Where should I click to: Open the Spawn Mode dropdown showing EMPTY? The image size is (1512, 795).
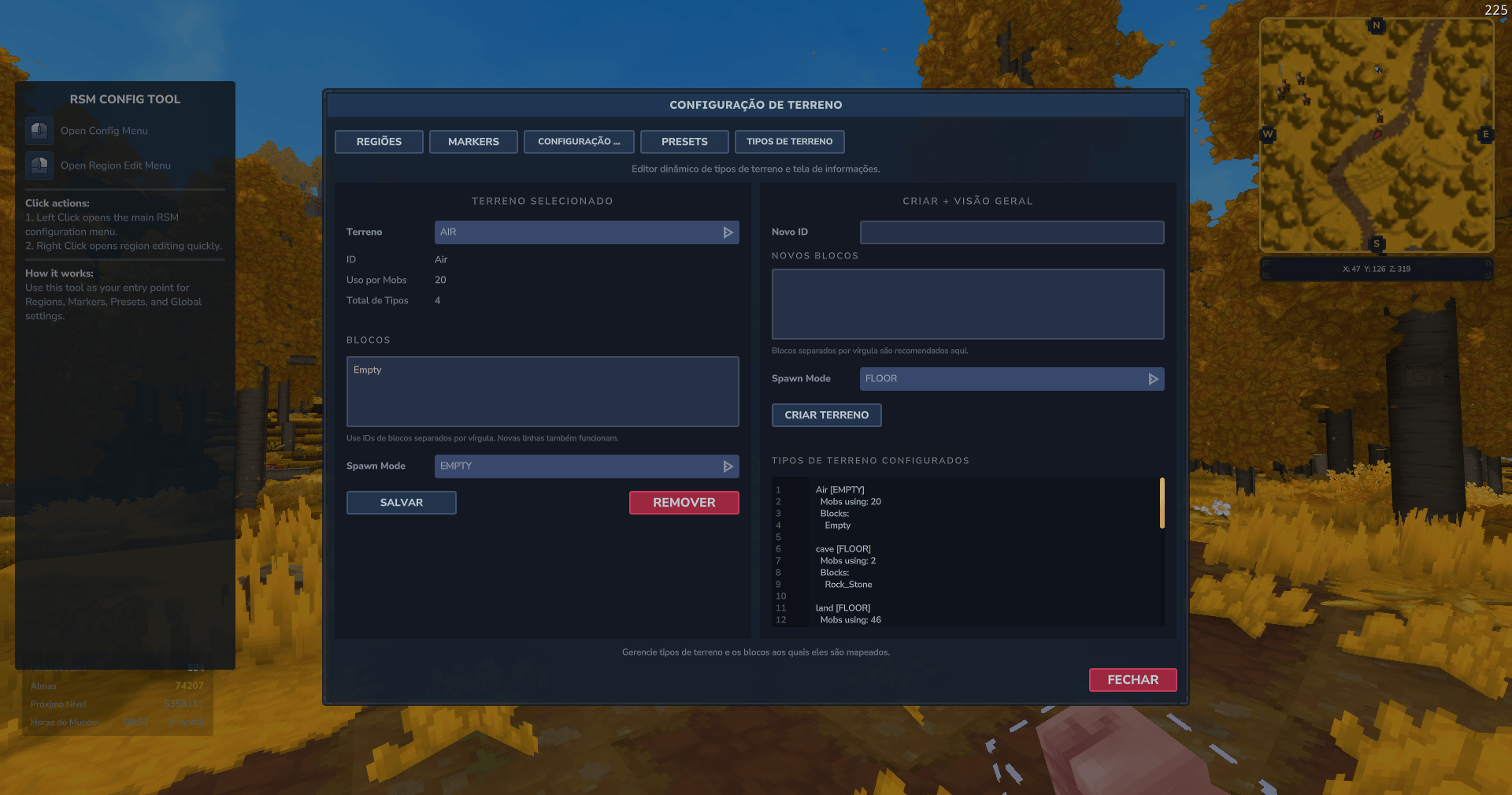587,466
